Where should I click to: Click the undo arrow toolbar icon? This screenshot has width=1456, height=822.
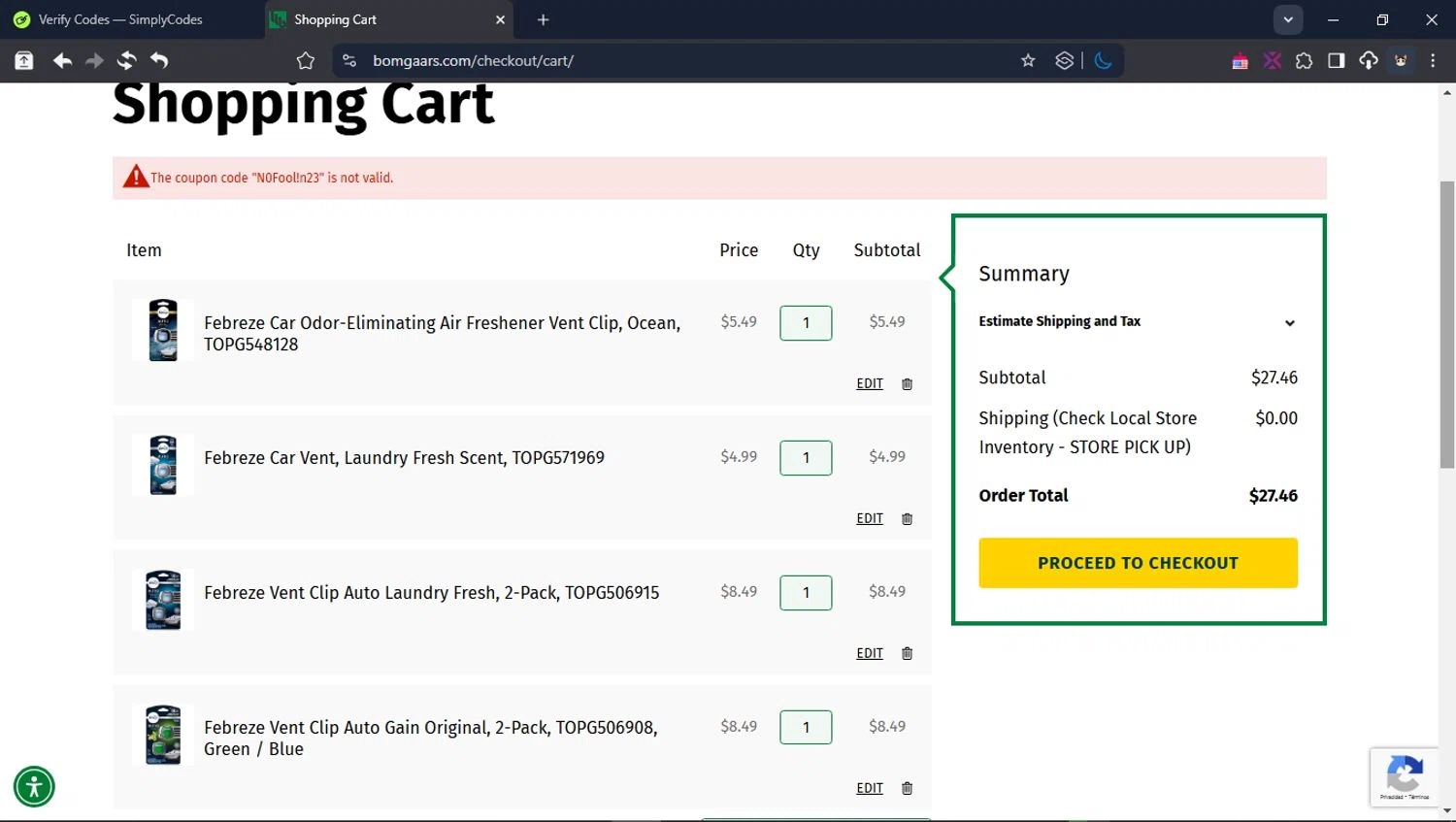coord(159,60)
